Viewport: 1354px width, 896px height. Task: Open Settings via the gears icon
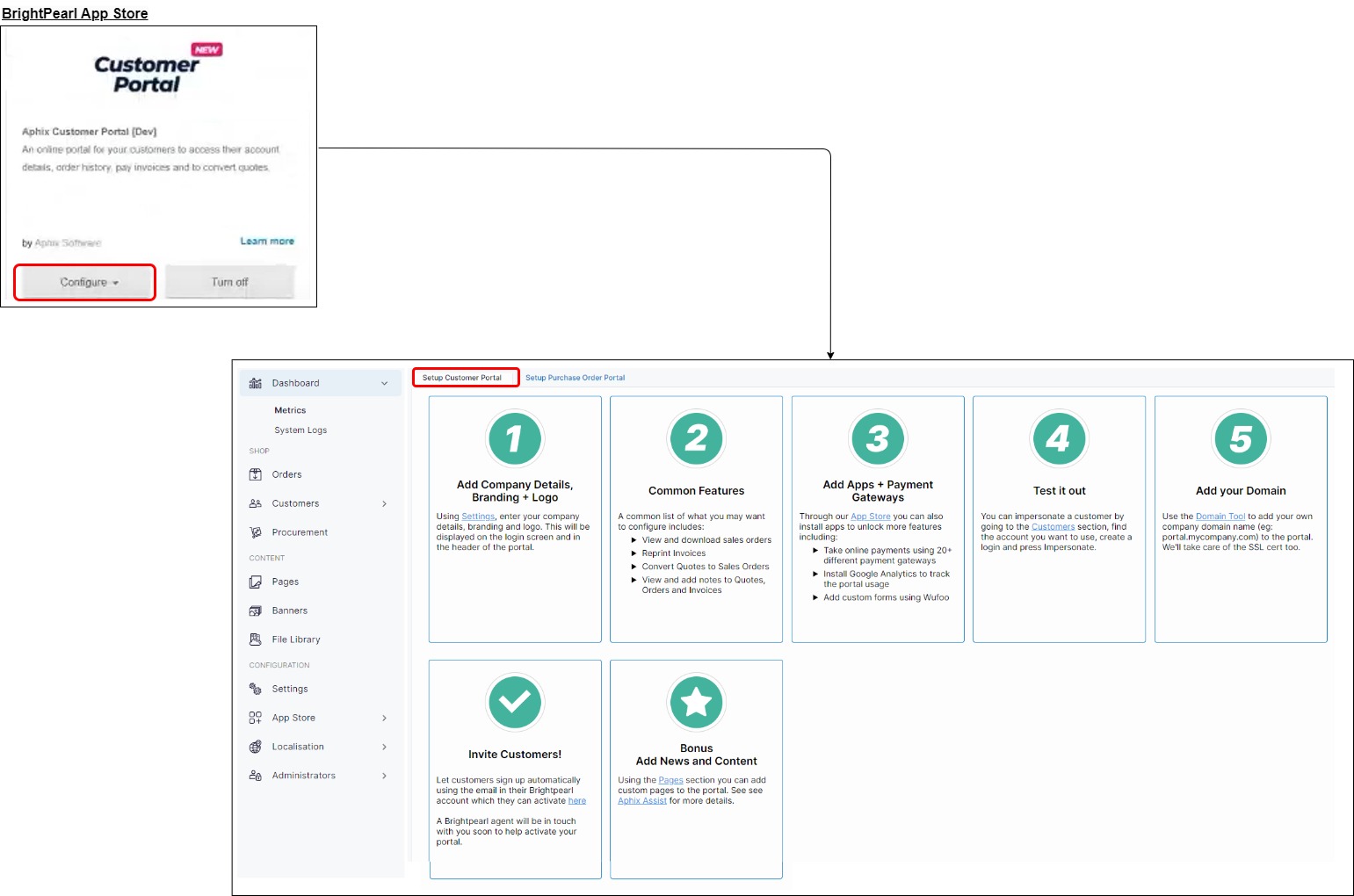point(256,689)
